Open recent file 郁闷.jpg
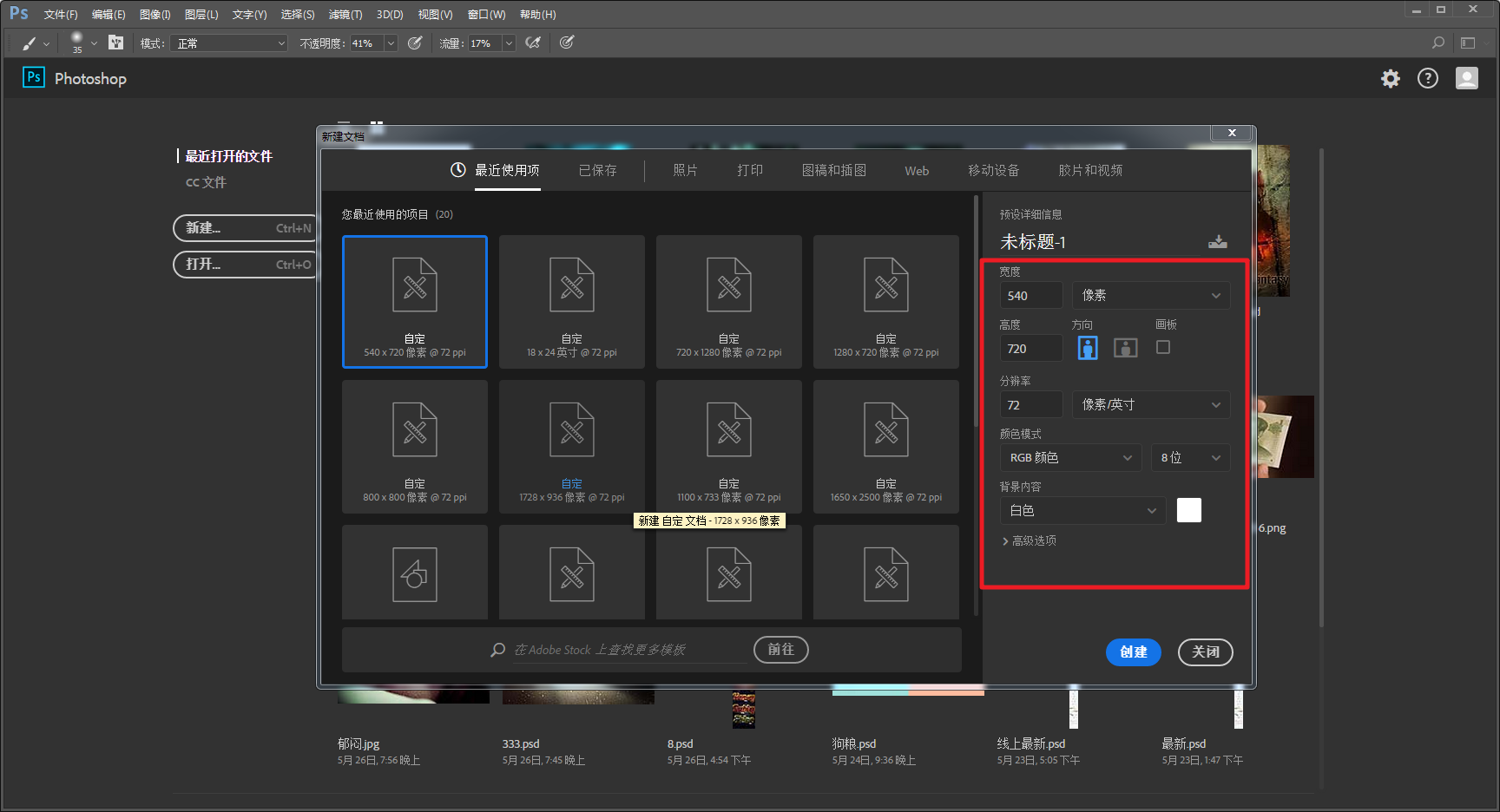 coord(359,743)
